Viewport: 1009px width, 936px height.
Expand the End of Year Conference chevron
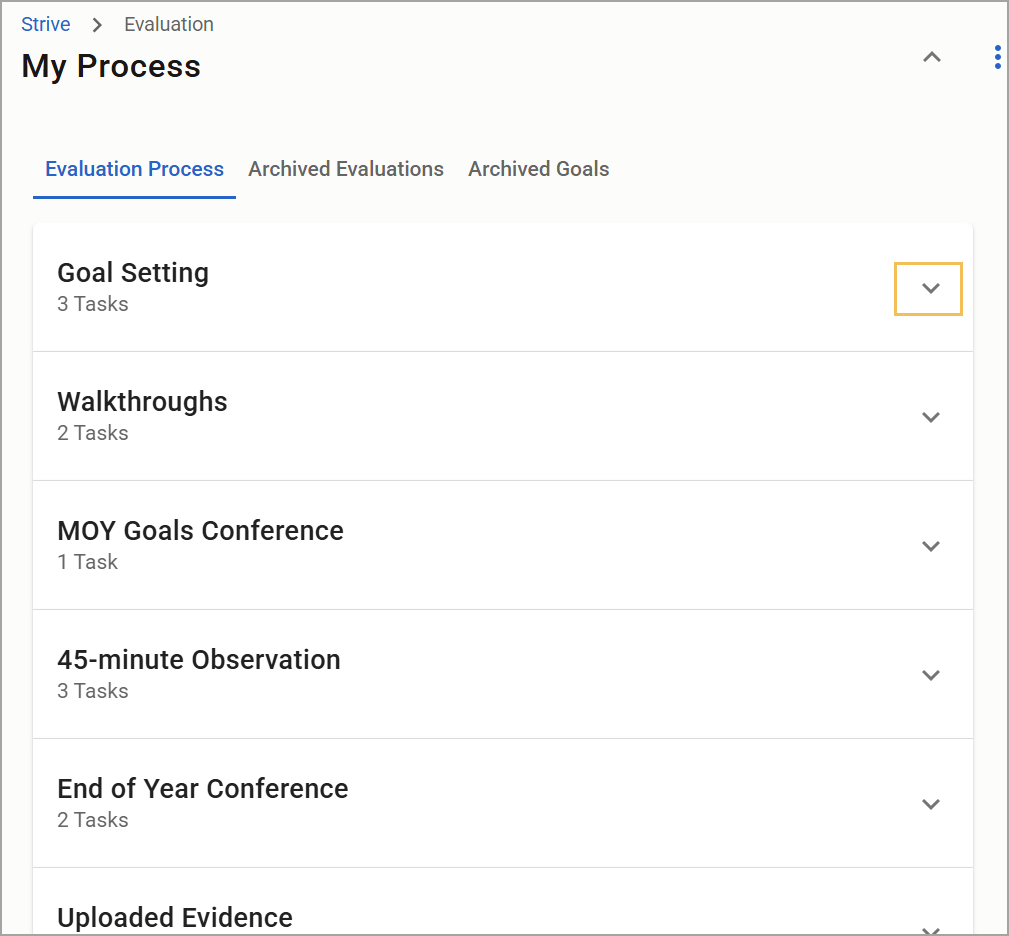(x=930, y=804)
